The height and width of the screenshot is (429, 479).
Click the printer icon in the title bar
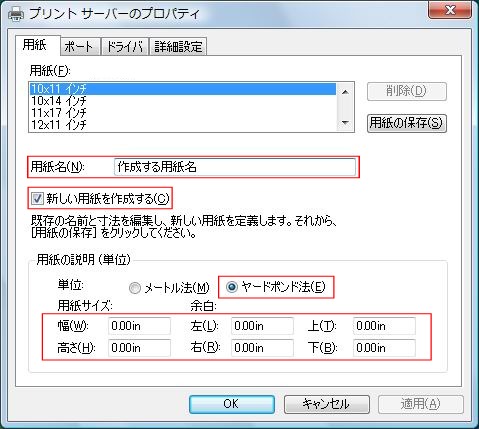click(16, 14)
